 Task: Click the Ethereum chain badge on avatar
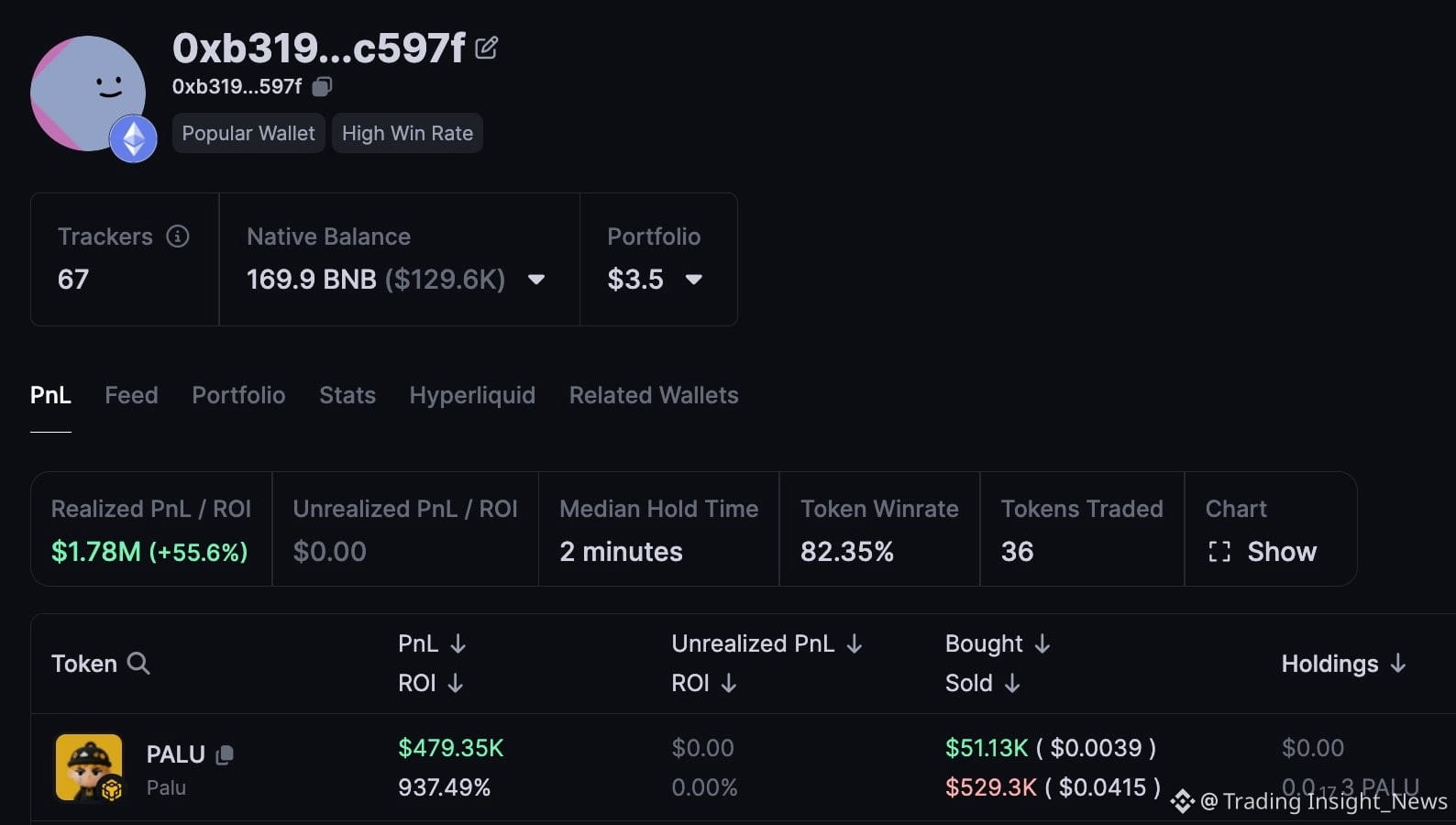click(134, 139)
